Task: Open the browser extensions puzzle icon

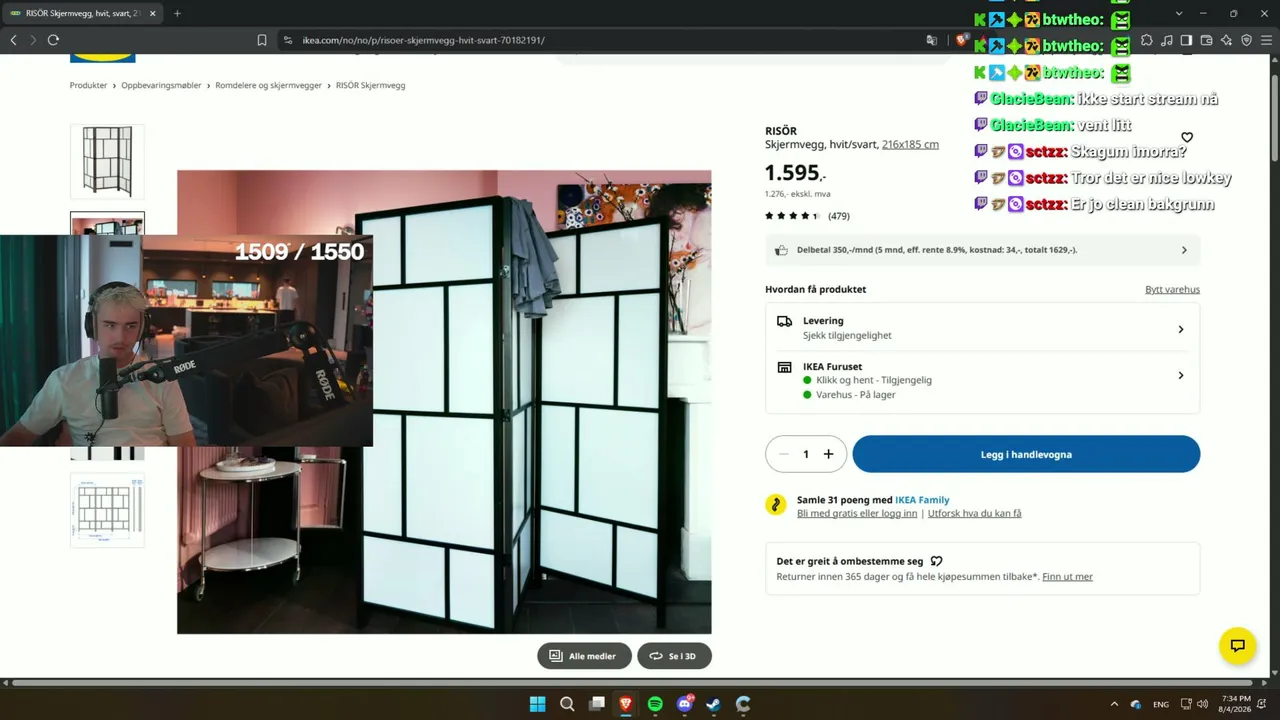Action: pyautogui.click(x=1146, y=40)
